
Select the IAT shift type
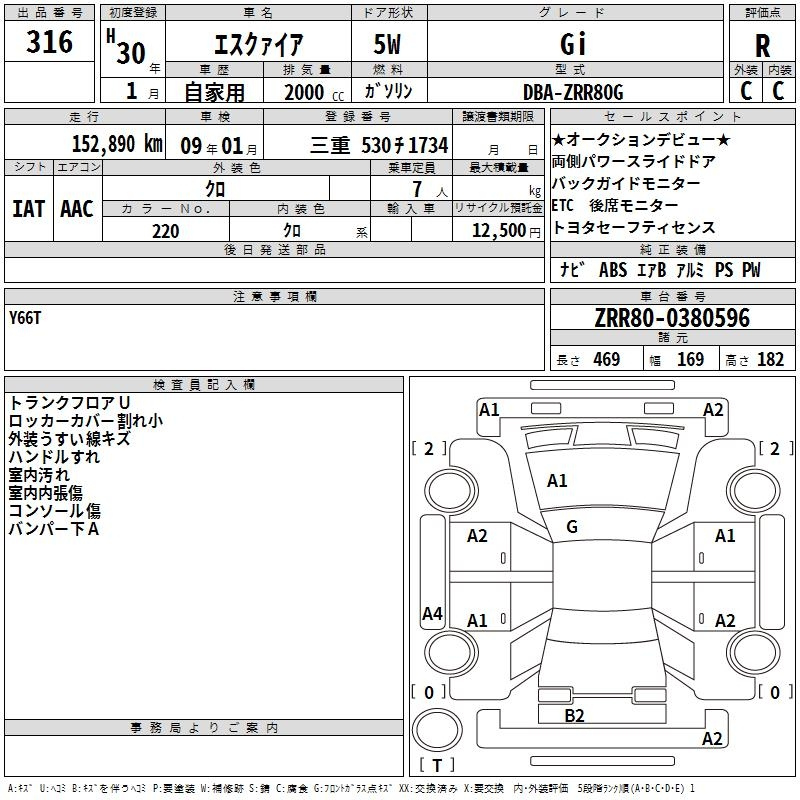point(28,208)
